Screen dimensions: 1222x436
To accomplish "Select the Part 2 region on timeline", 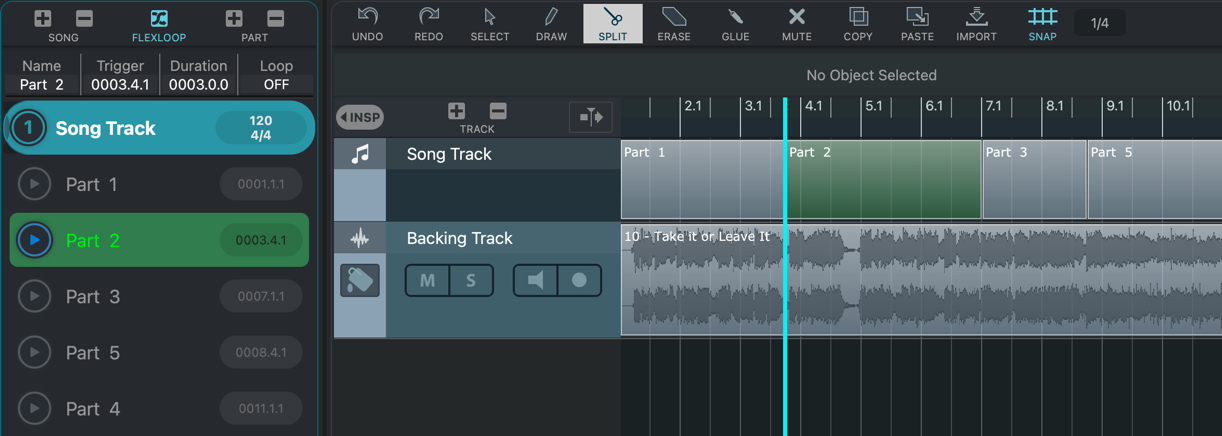I will (882, 180).
